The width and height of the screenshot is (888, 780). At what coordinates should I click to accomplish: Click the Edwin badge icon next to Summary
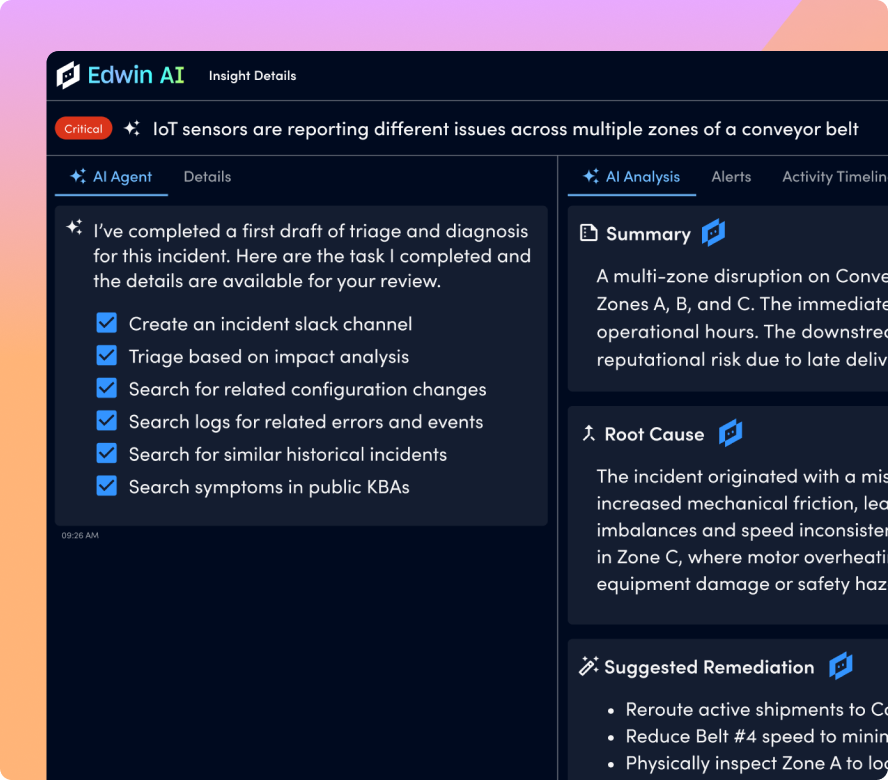713,233
